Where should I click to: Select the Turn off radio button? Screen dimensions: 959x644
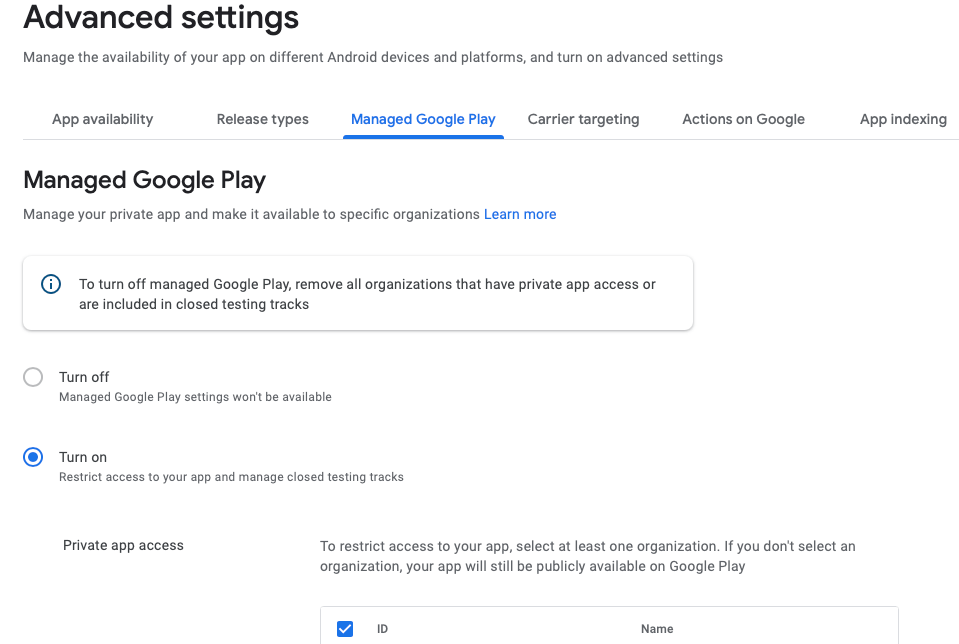[x=32, y=377]
